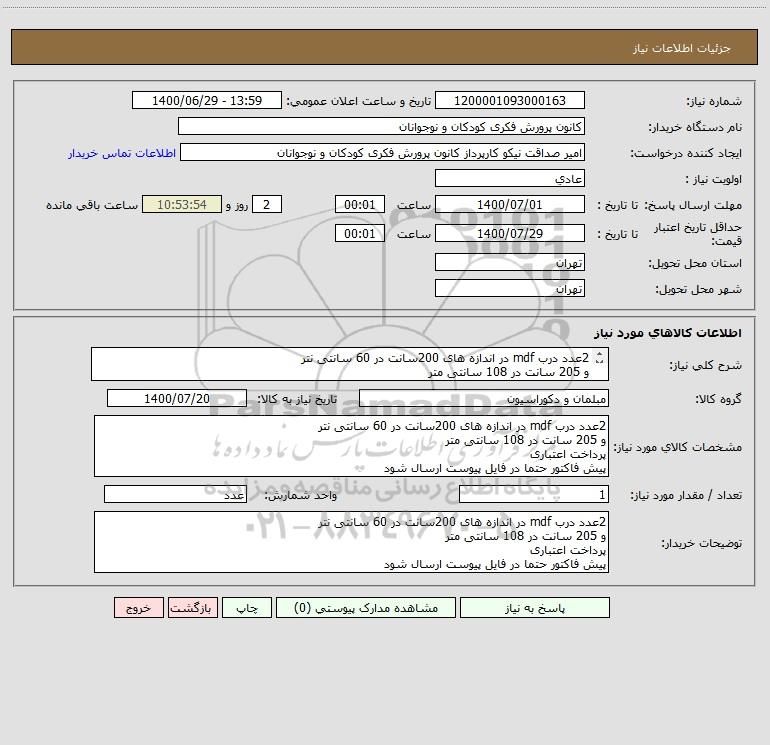This screenshot has width=770, height=745.
Task: Click label 'مشخصات کالای مورد نیاز:'
Action: click(678, 447)
